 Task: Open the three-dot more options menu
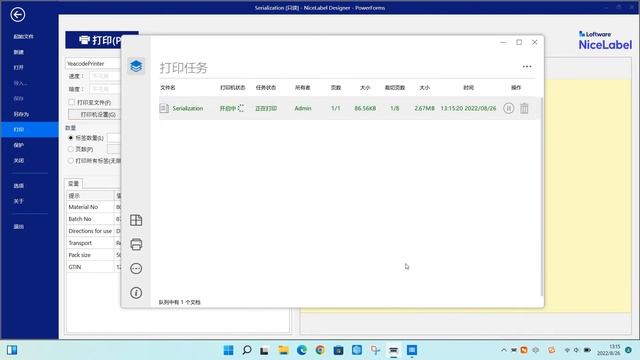(527, 67)
